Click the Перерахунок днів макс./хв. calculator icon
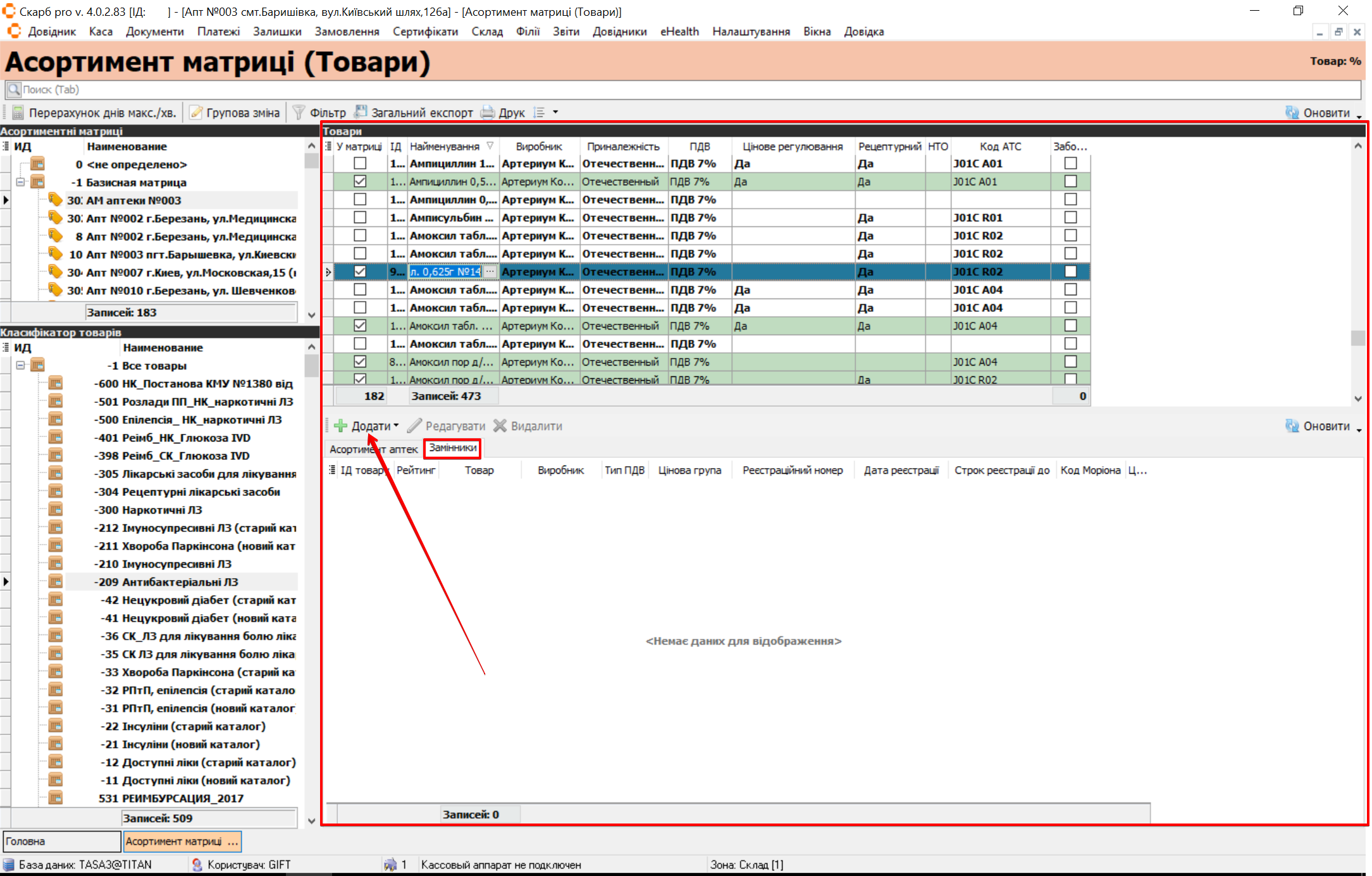1372x876 pixels. tap(18, 113)
